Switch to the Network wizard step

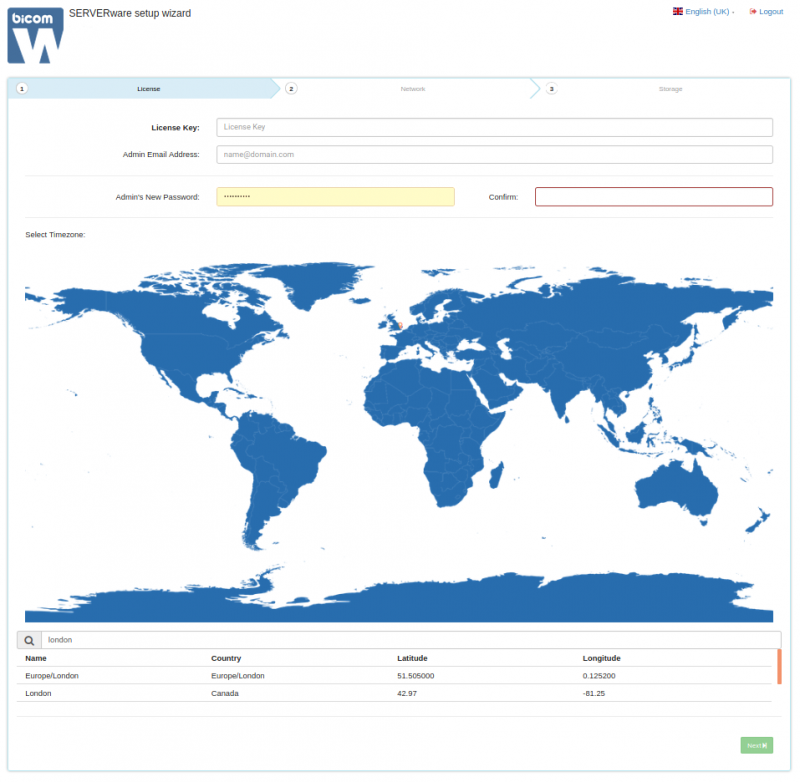click(413, 88)
